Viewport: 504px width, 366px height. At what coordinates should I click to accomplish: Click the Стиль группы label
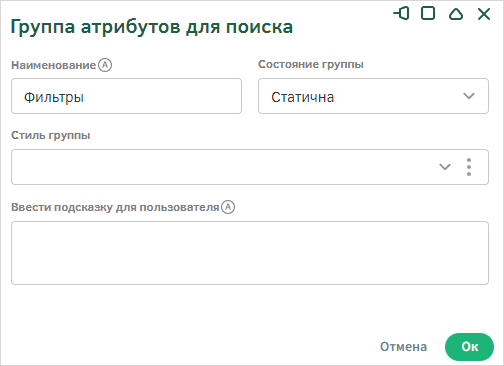(x=51, y=135)
